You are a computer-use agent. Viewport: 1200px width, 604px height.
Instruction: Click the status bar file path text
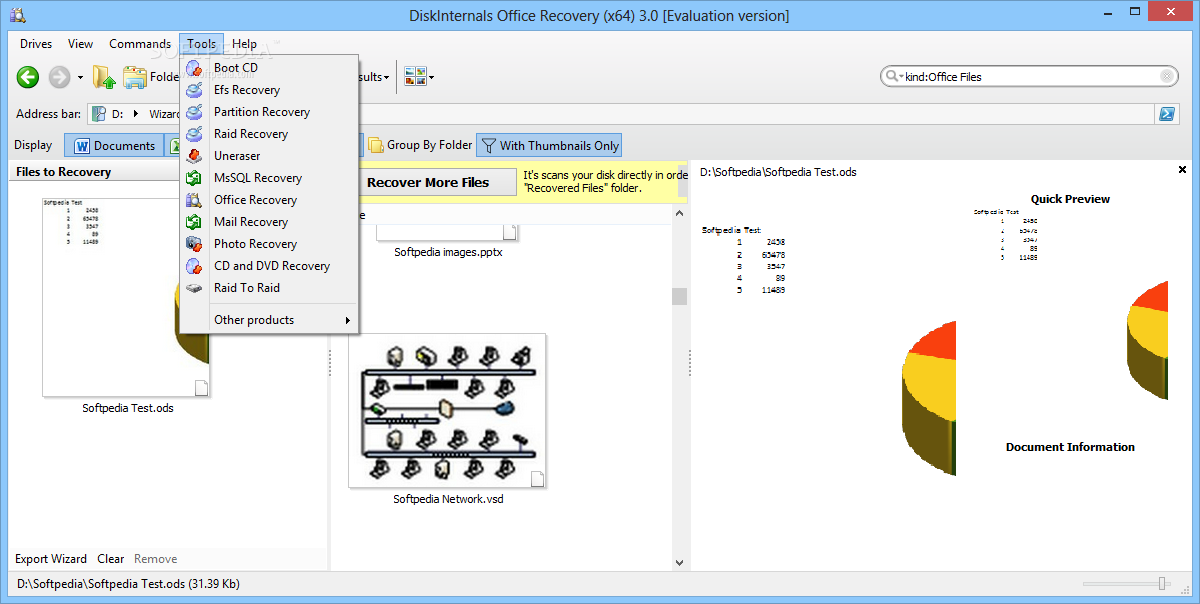coord(129,583)
